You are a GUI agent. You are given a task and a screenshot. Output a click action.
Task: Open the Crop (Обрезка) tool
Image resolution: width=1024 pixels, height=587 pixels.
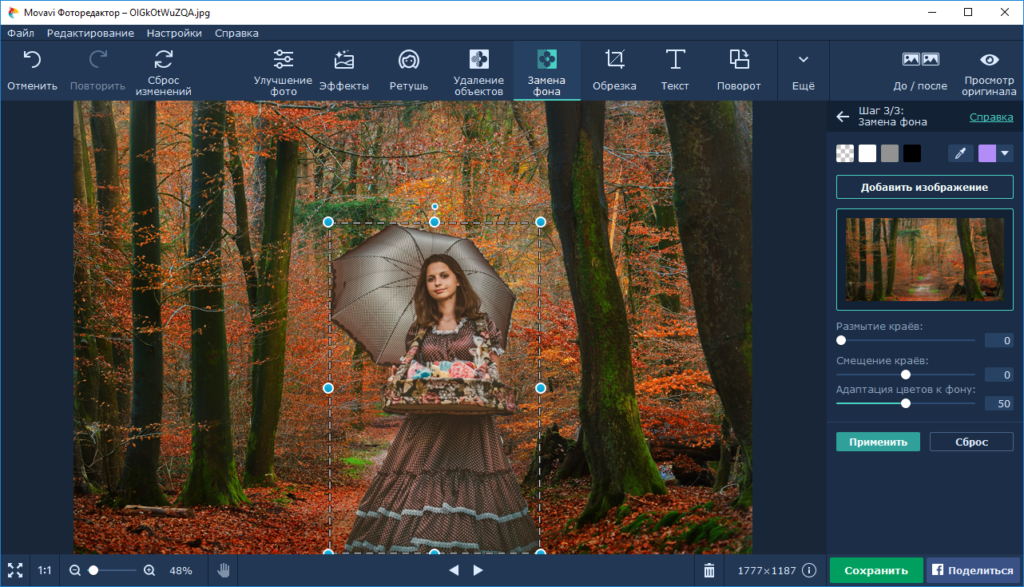pos(614,60)
